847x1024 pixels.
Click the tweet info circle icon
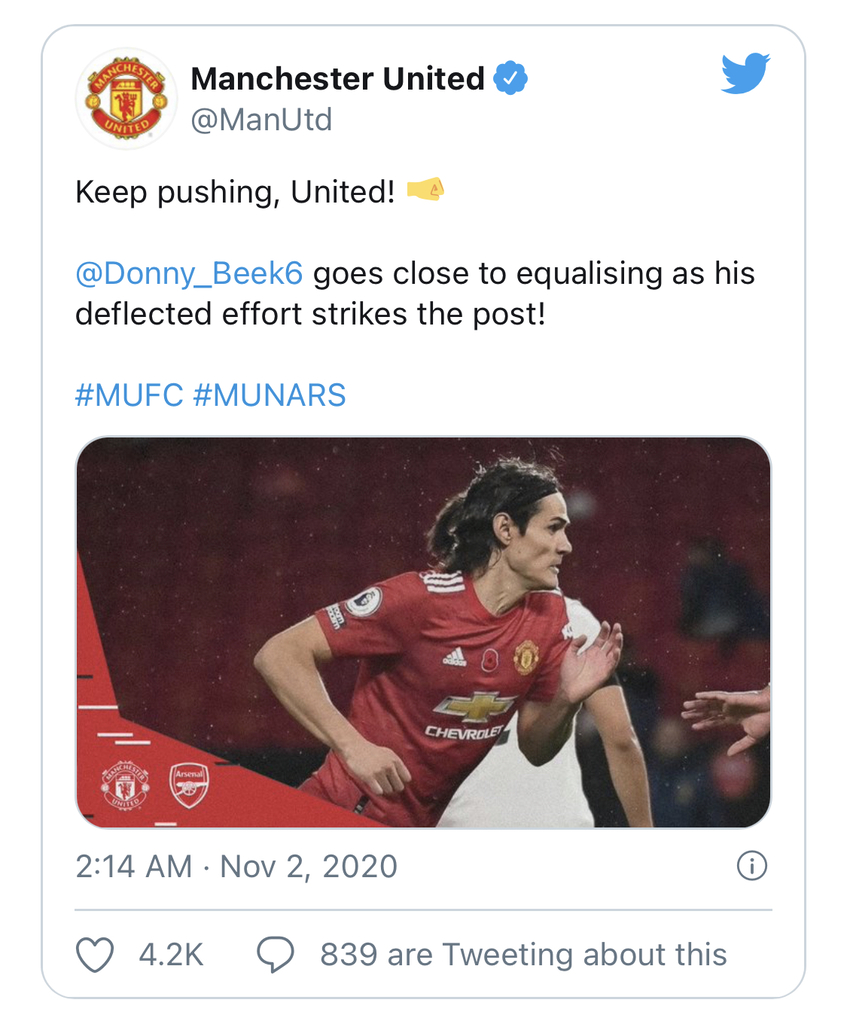click(x=752, y=866)
